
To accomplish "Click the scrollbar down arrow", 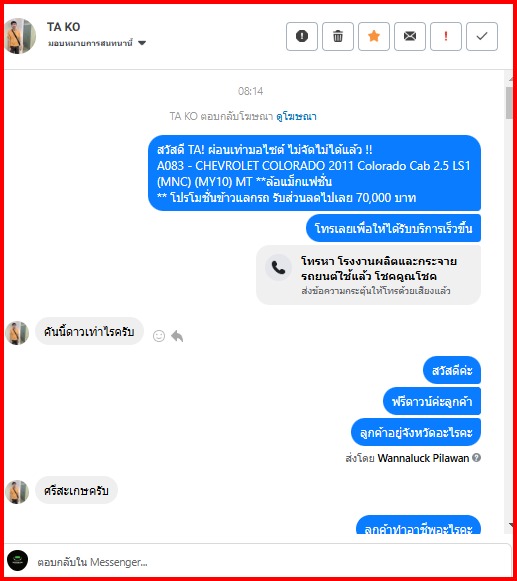I will coord(511,525).
